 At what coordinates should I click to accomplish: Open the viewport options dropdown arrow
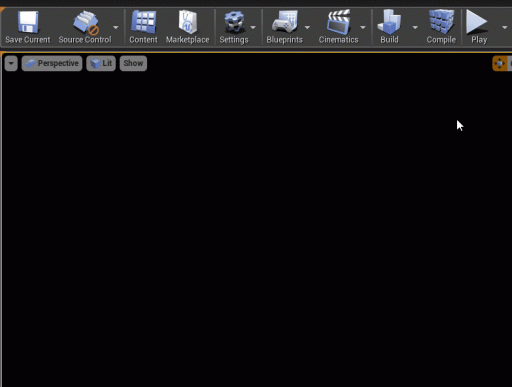click(11, 63)
